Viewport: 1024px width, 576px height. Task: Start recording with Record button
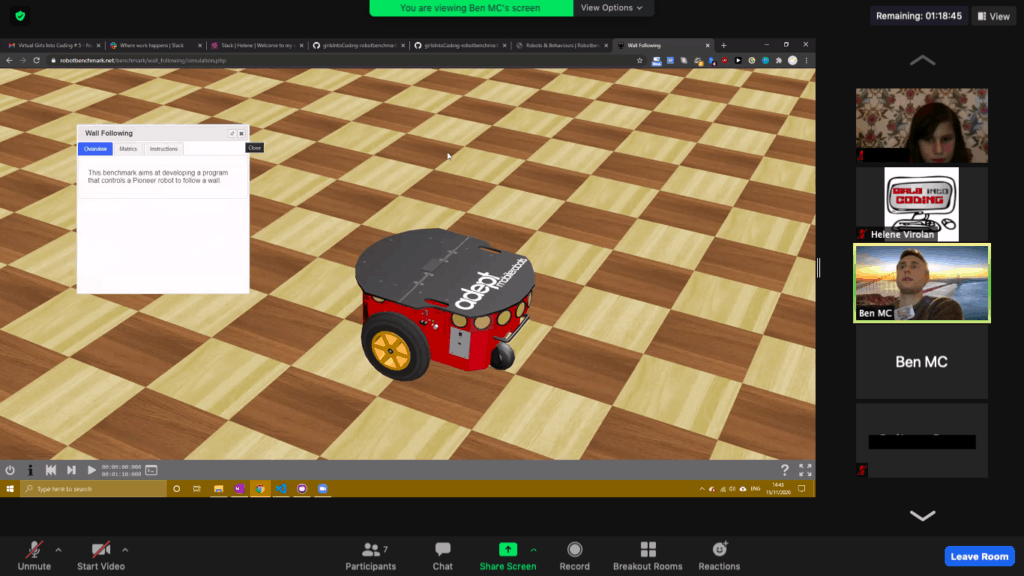[575, 556]
